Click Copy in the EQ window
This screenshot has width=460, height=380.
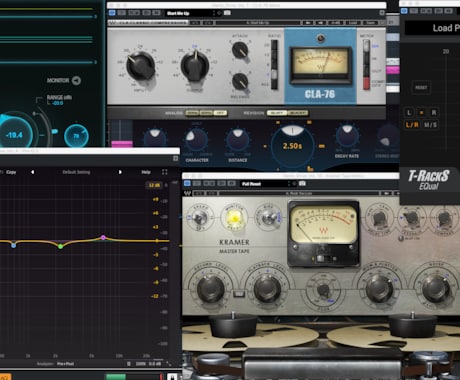click(x=11, y=172)
